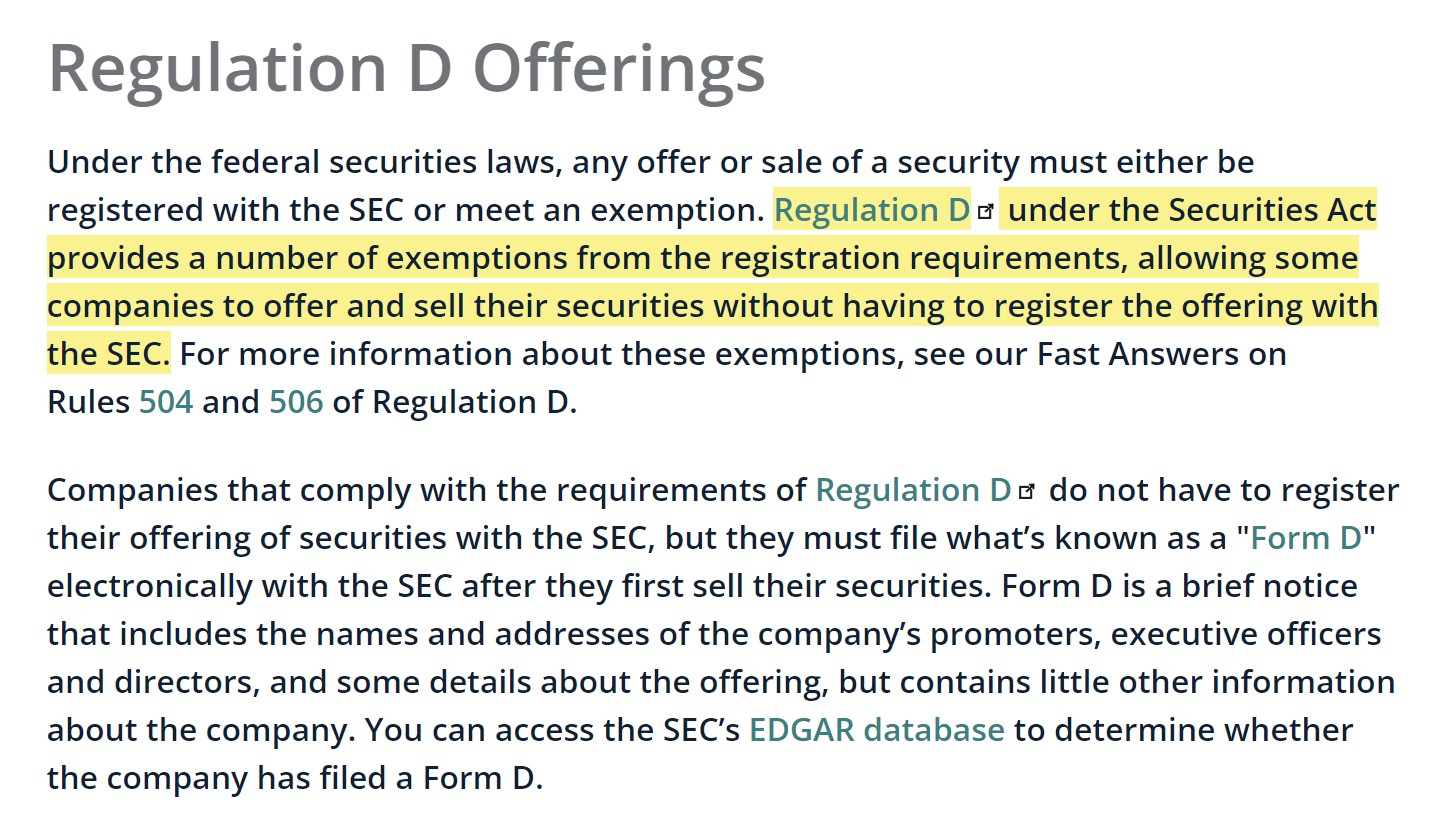Follow the Regulation D link in second paragraph
The image size is (1446, 838).
[x=914, y=490]
